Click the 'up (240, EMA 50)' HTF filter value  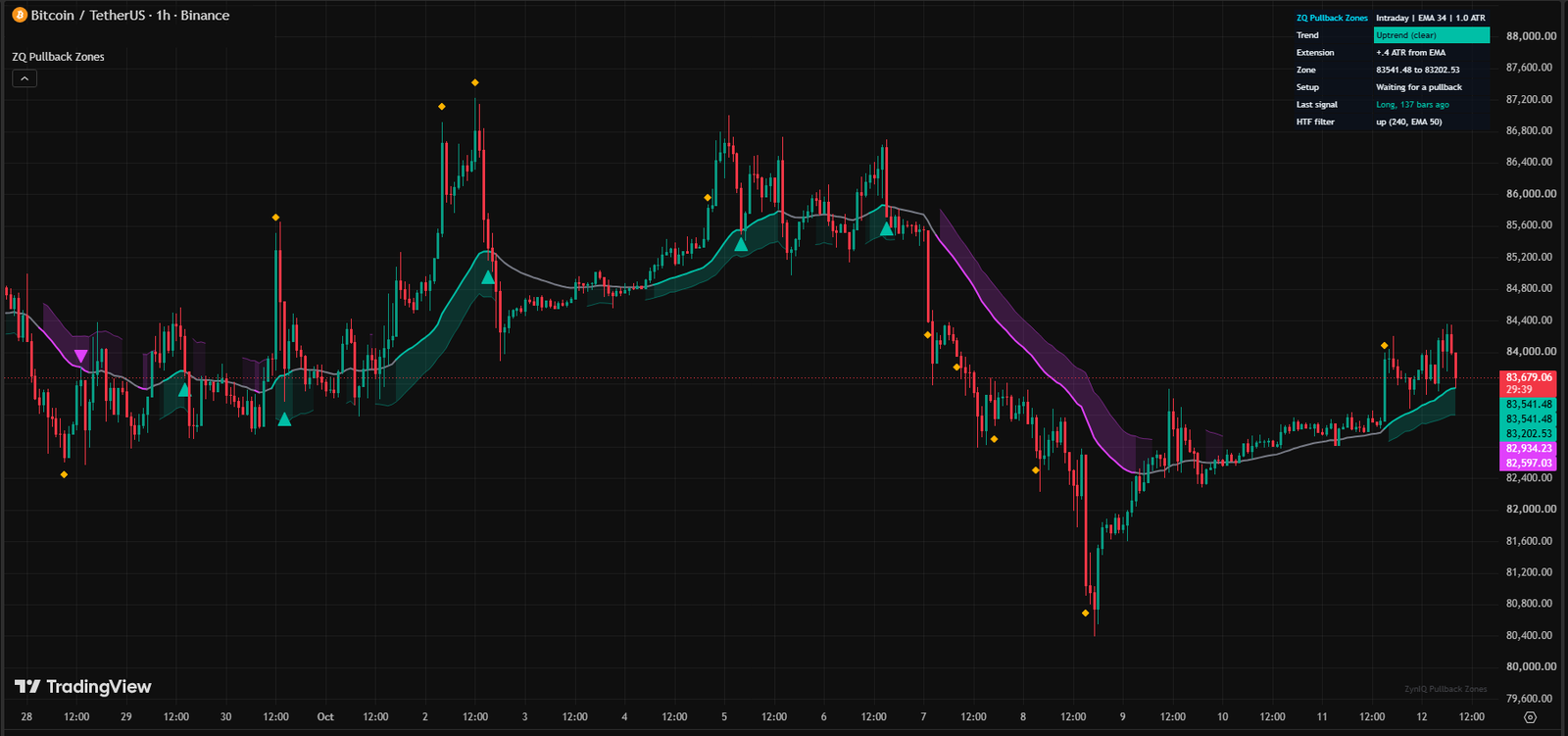[1408, 123]
